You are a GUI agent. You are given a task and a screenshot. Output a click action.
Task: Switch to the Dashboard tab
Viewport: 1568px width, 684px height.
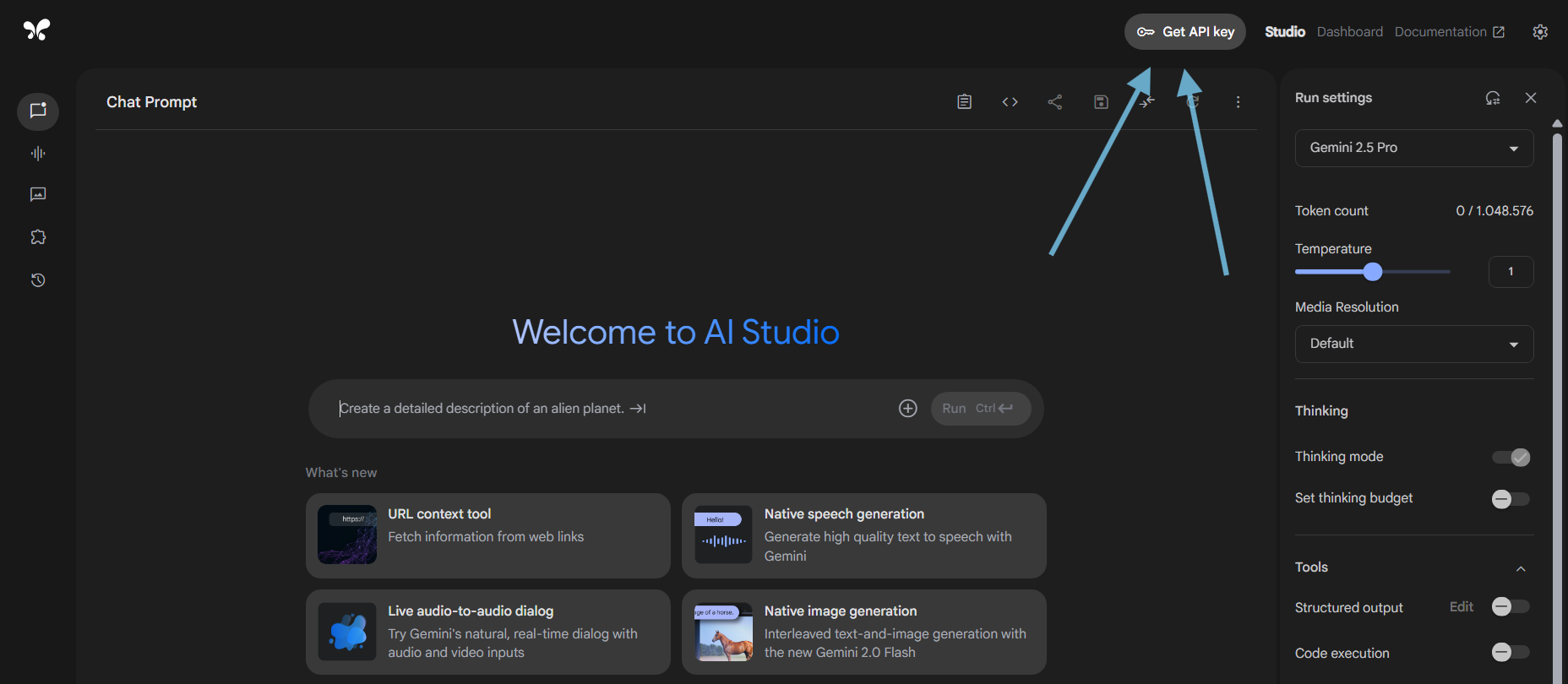click(x=1350, y=32)
